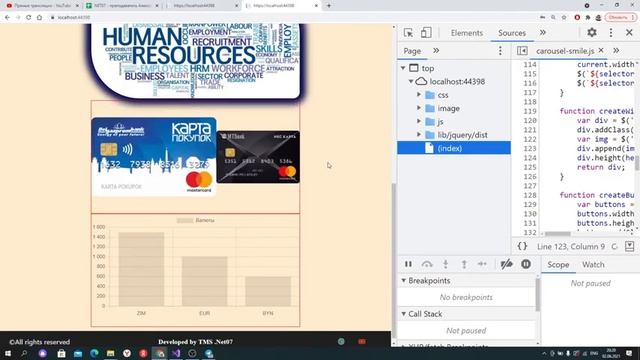
Task: Step into next function call
Action: [446, 264]
